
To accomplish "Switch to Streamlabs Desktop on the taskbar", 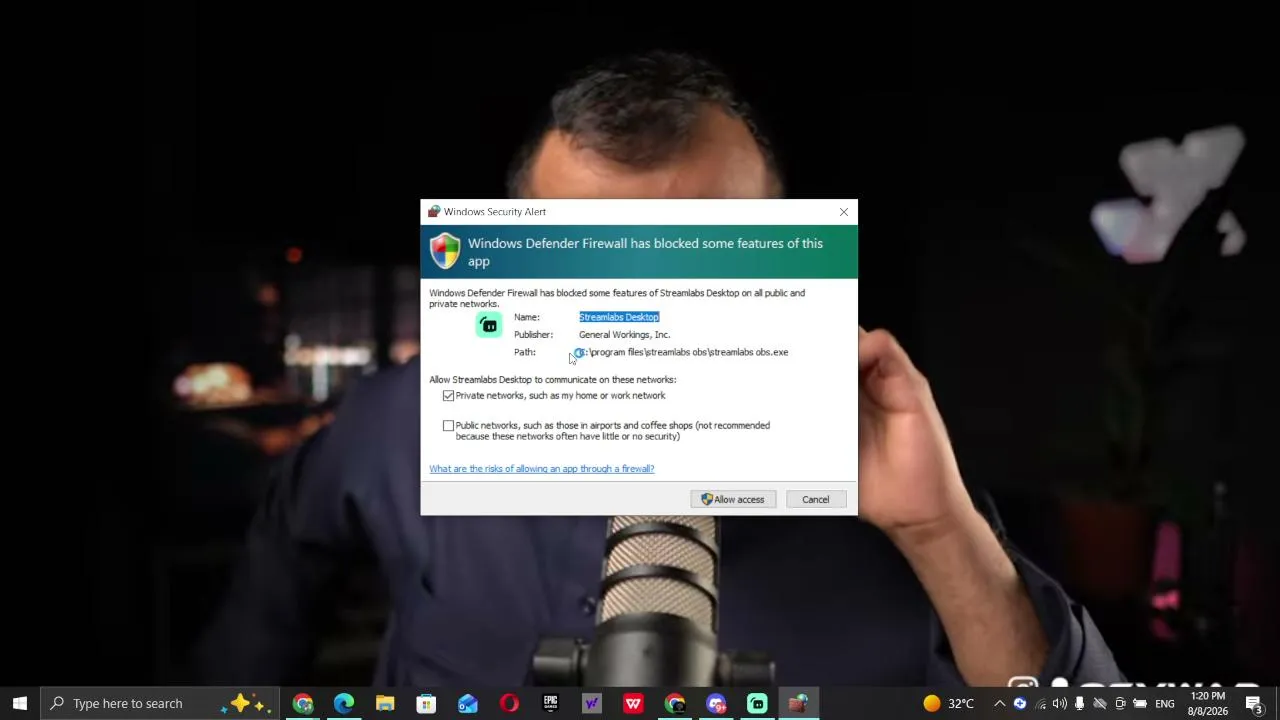I will point(757,703).
